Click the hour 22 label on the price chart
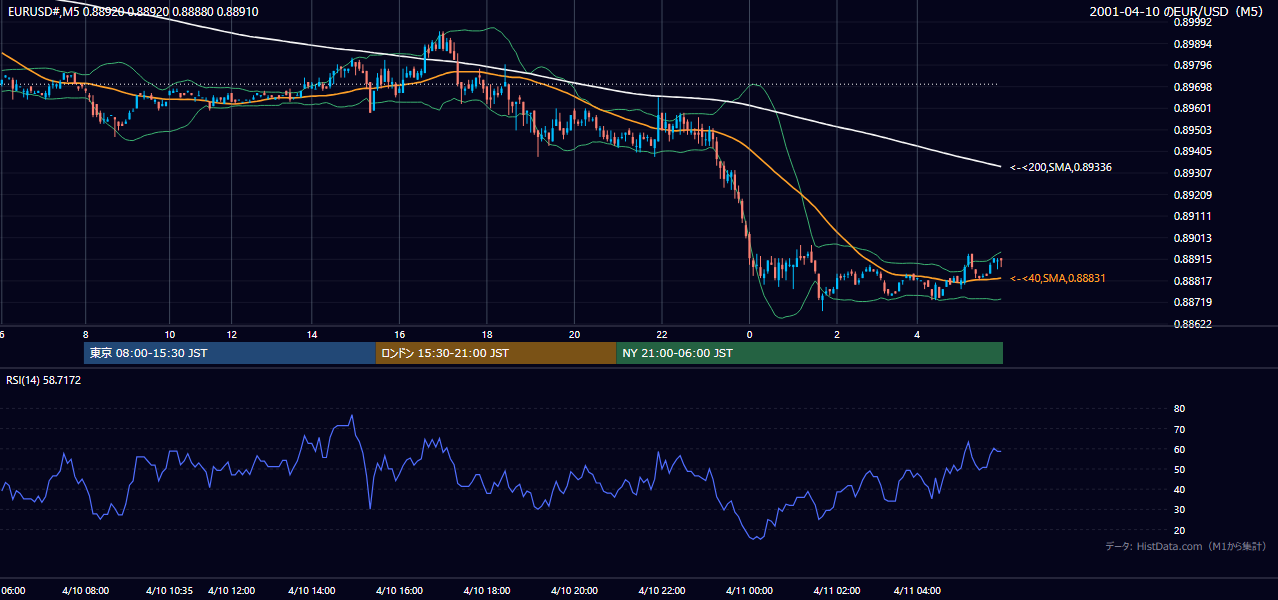Image resolution: width=1278 pixels, height=600 pixels. pos(662,334)
